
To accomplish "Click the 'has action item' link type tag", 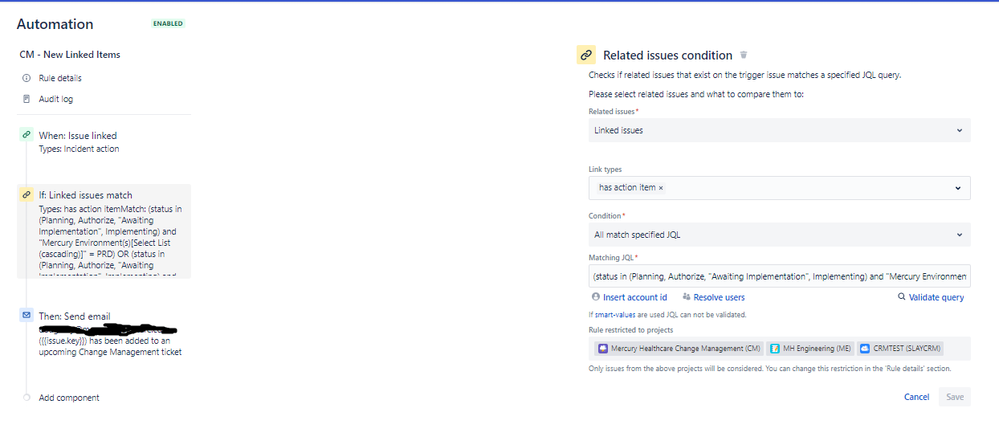I will point(631,188).
